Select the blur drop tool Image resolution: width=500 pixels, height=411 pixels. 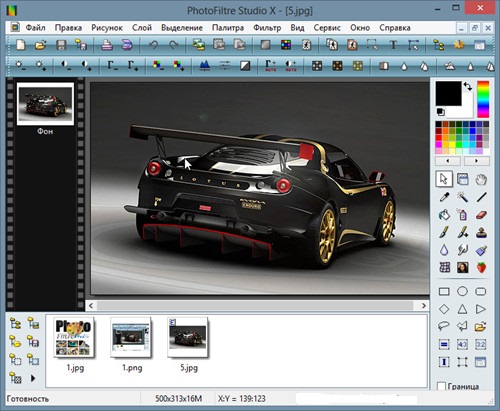[x=444, y=250]
